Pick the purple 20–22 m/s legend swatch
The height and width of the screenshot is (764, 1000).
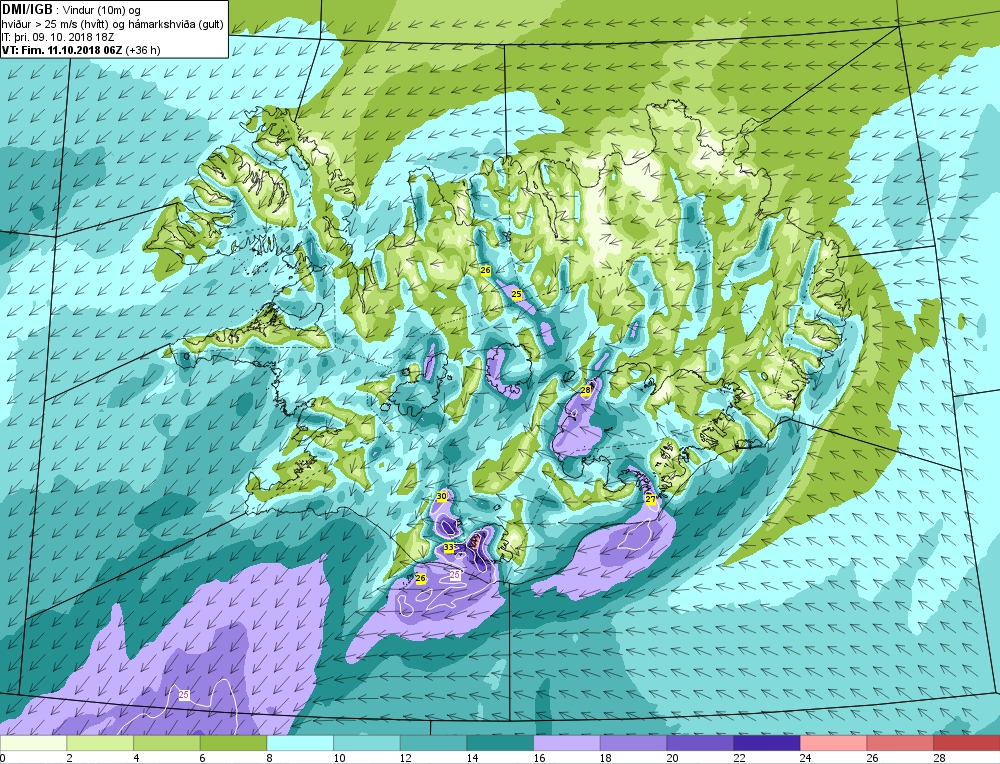tap(700, 744)
